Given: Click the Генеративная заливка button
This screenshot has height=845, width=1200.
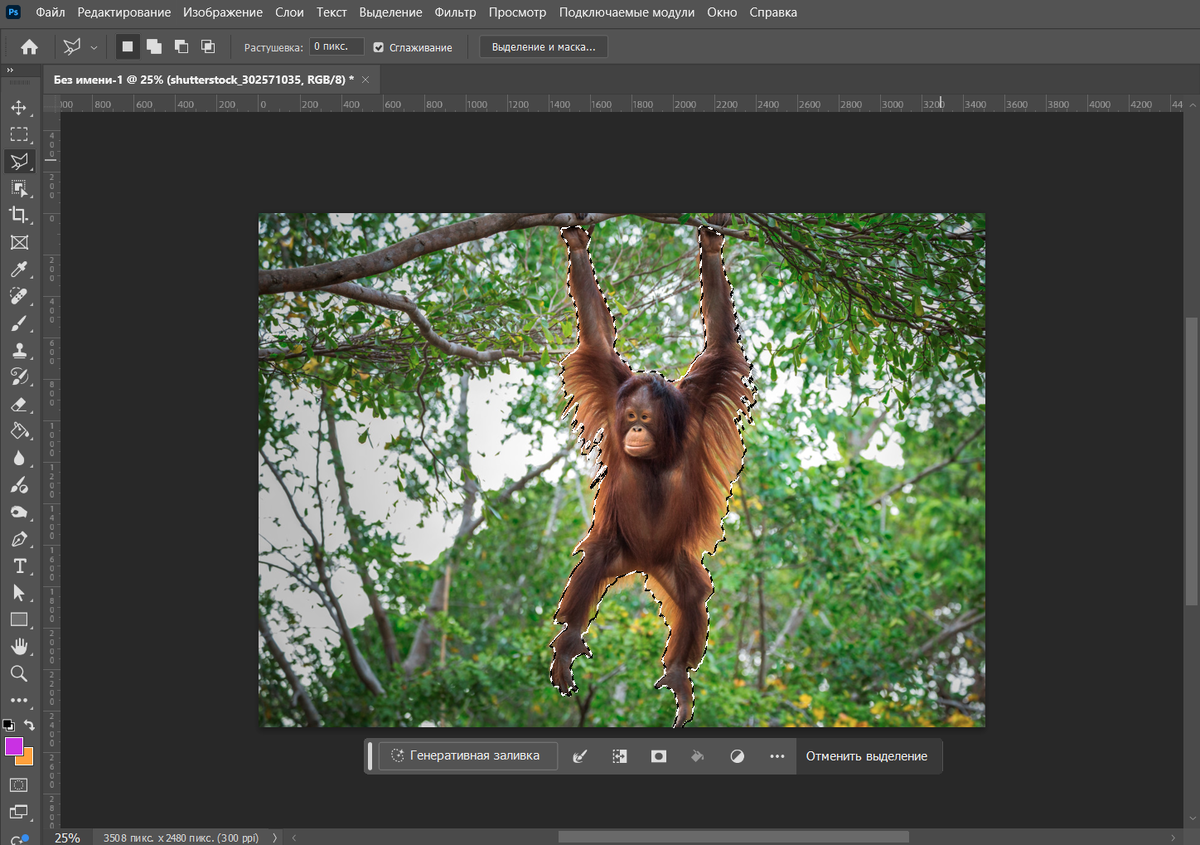Looking at the screenshot, I should 466,756.
